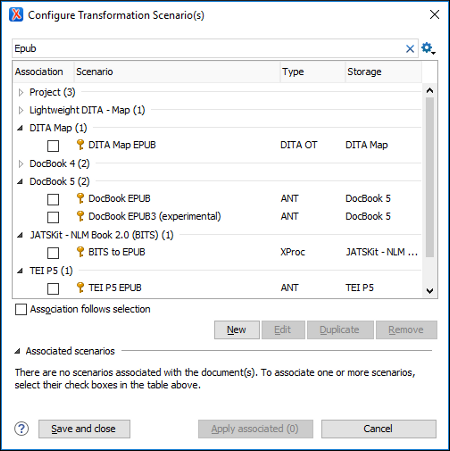
Task: Click the Oxygen X logo in title bar
Action: click(16, 15)
